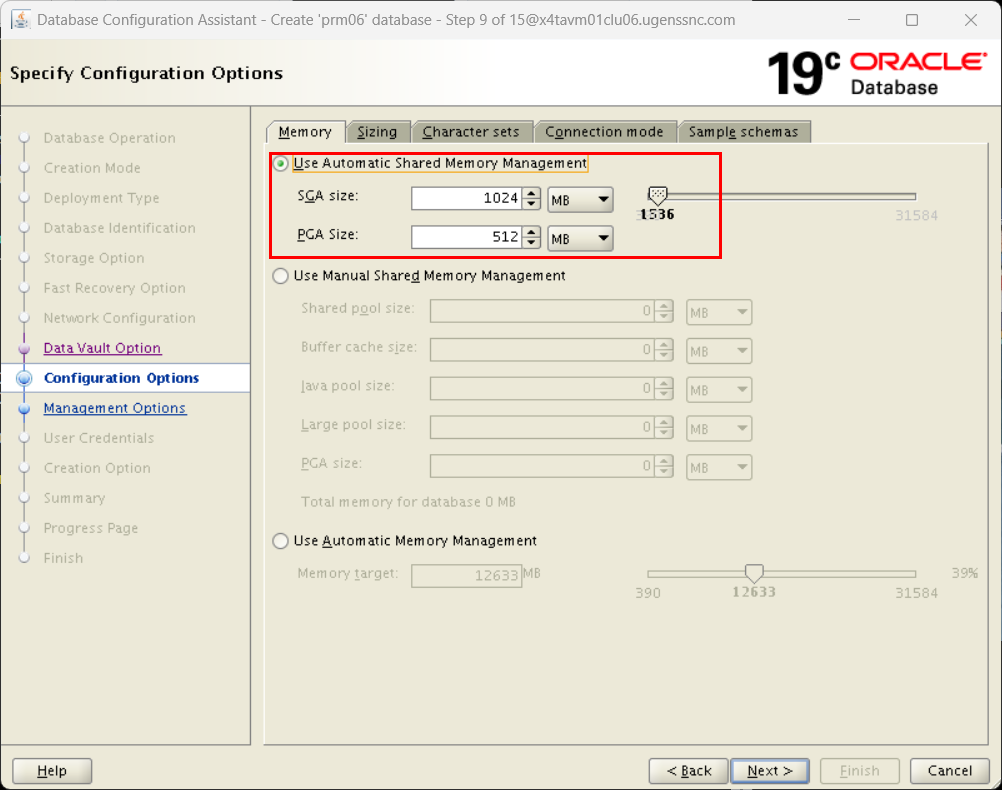Click the Large pool size field
Image resolution: width=1002 pixels, height=790 pixels.
click(542, 427)
